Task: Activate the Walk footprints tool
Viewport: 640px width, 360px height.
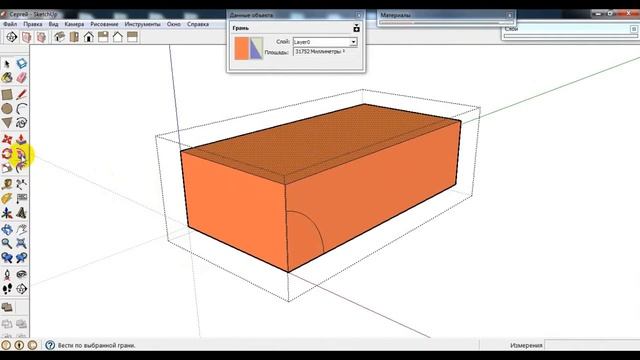Action: pyautogui.click(x=7, y=289)
